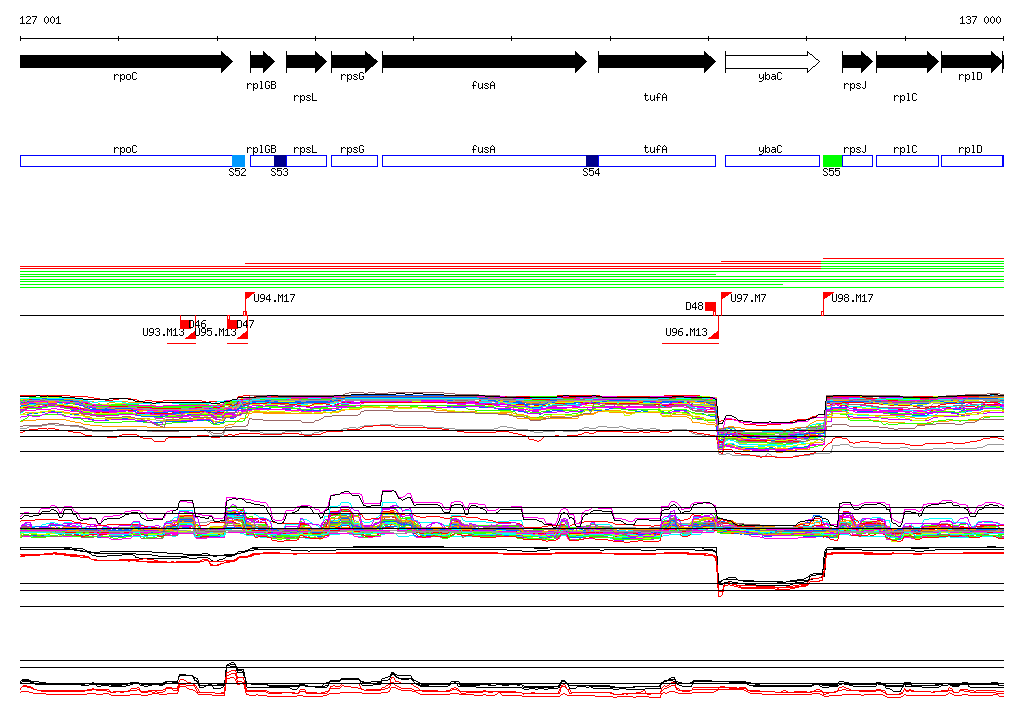1024x714 pixels.
Task: Click the rpsG blue outlined annotation box
Action: (x=355, y=161)
